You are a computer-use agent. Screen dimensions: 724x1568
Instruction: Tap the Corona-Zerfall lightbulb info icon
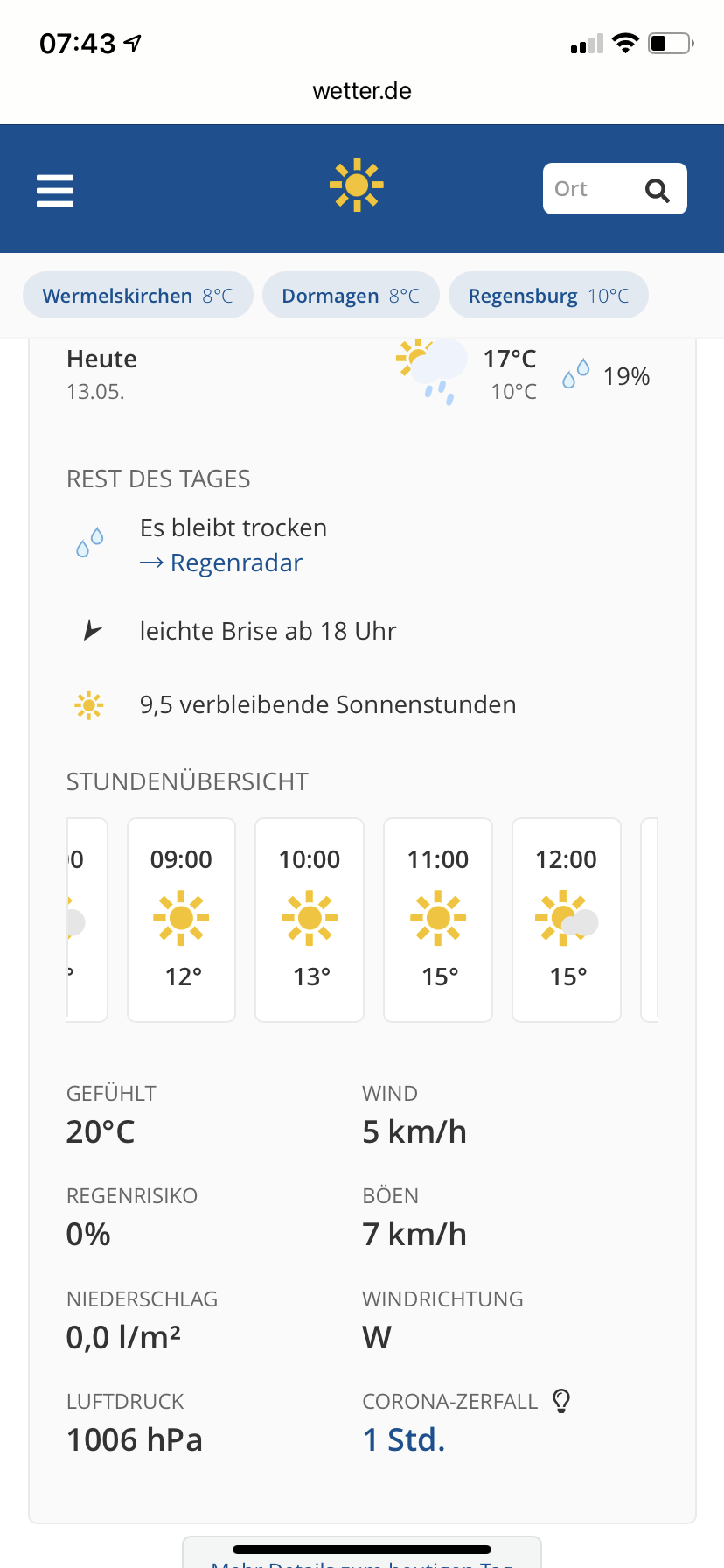[561, 1401]
